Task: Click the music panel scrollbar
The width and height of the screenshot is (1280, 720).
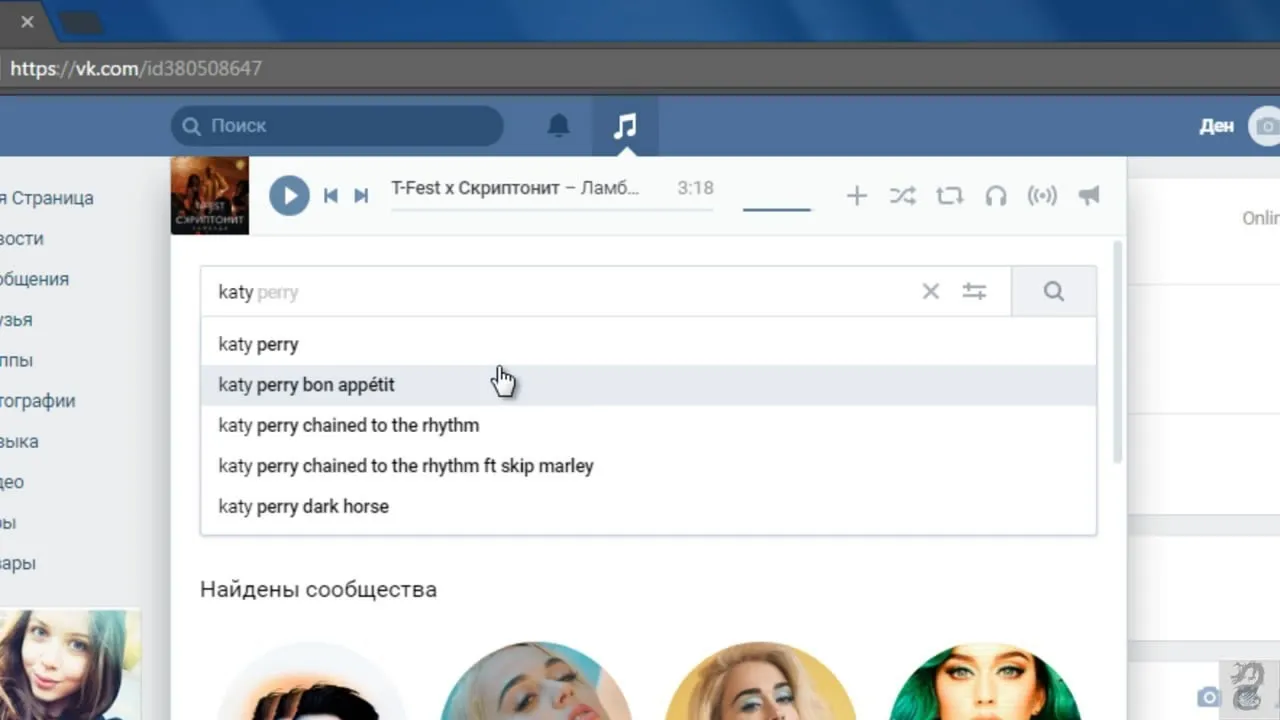Action: 1118,350
